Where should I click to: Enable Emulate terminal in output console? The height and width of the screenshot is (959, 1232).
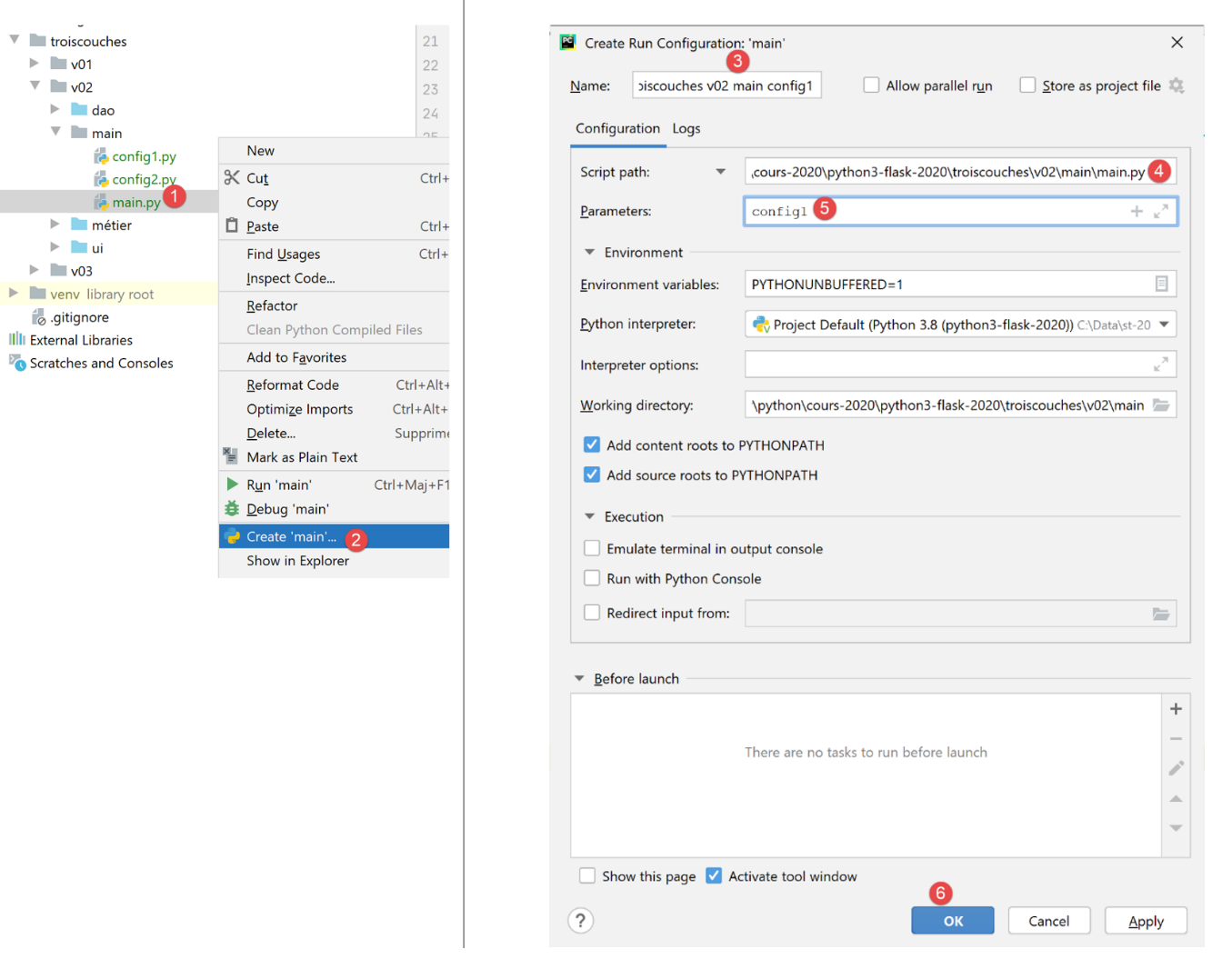tap(592, 549)
